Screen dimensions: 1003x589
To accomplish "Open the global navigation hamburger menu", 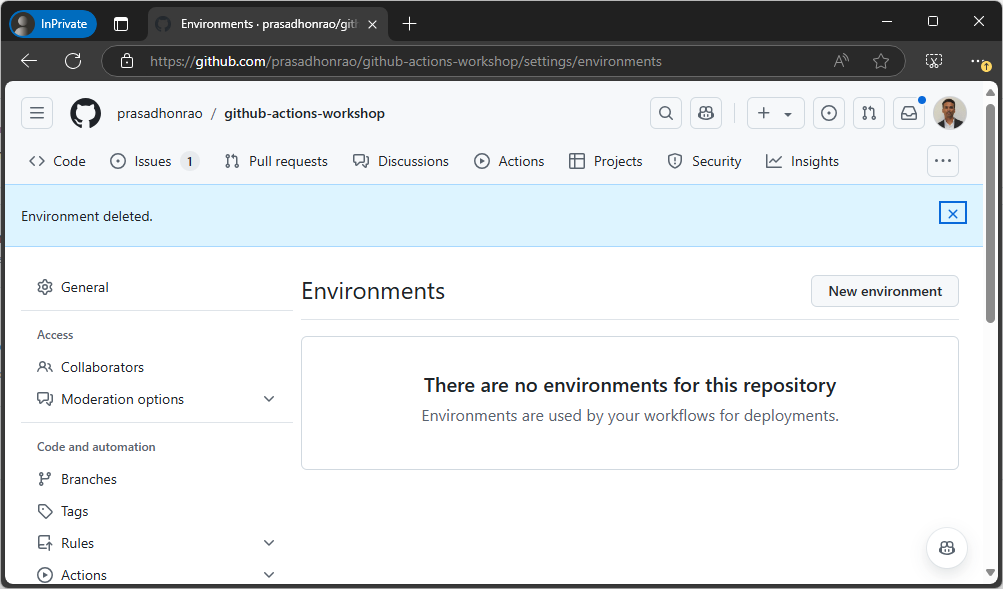I will point(37,112).
